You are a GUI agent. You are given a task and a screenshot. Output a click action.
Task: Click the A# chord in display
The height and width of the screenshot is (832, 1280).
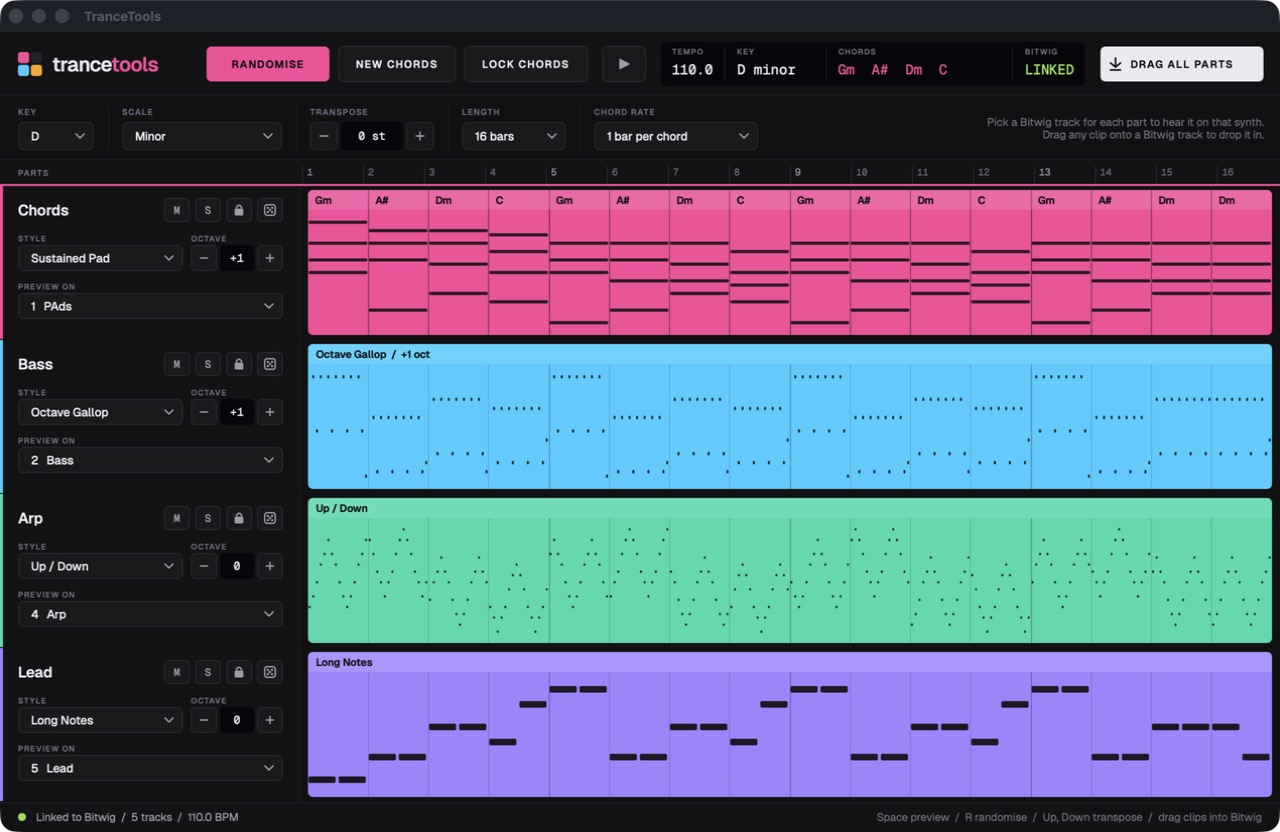tap(880, 70)
